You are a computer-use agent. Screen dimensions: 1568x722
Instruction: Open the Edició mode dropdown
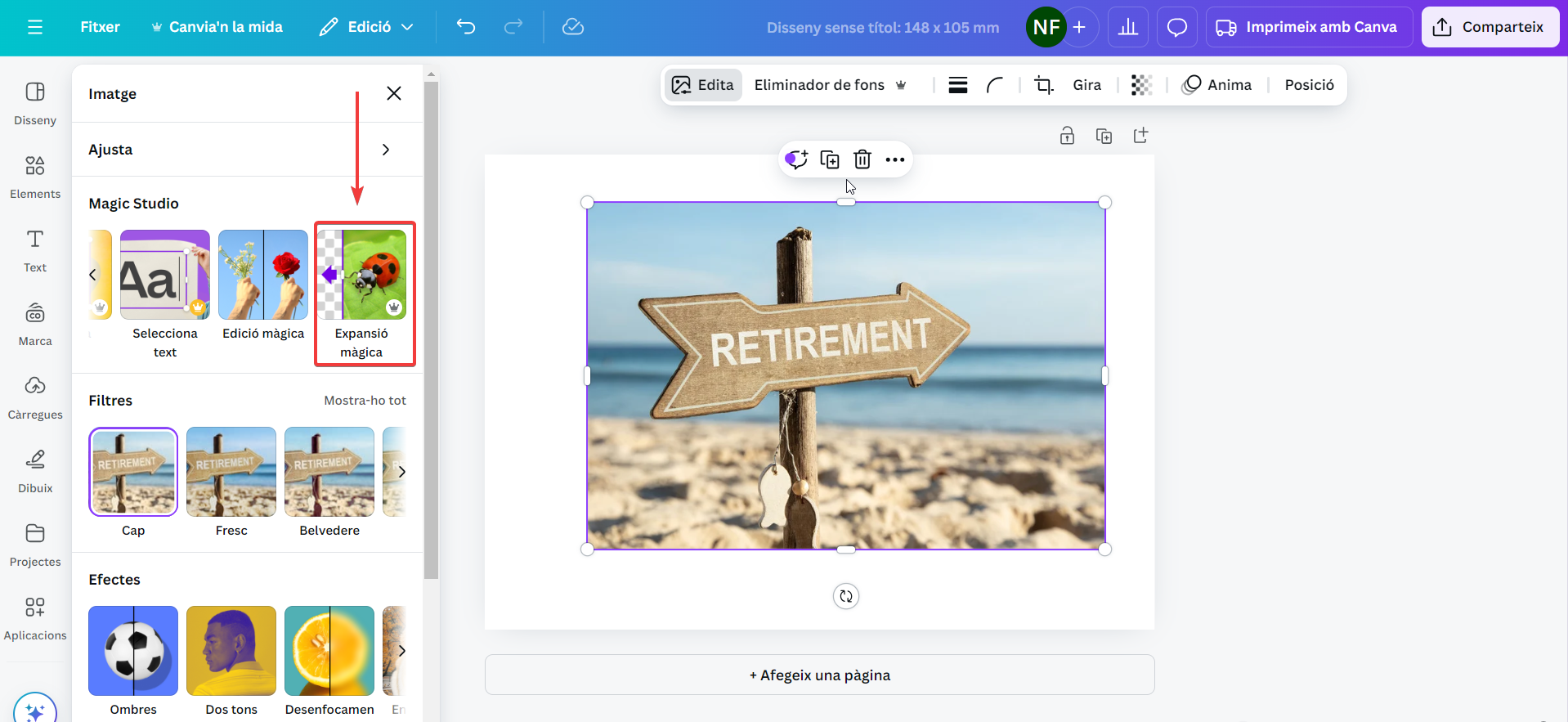[367, 27]
